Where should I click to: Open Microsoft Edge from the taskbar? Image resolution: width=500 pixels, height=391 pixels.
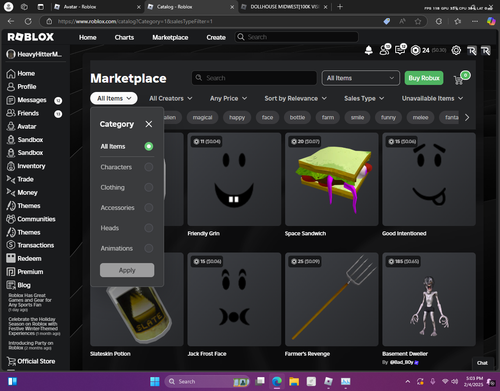(277, 381)
